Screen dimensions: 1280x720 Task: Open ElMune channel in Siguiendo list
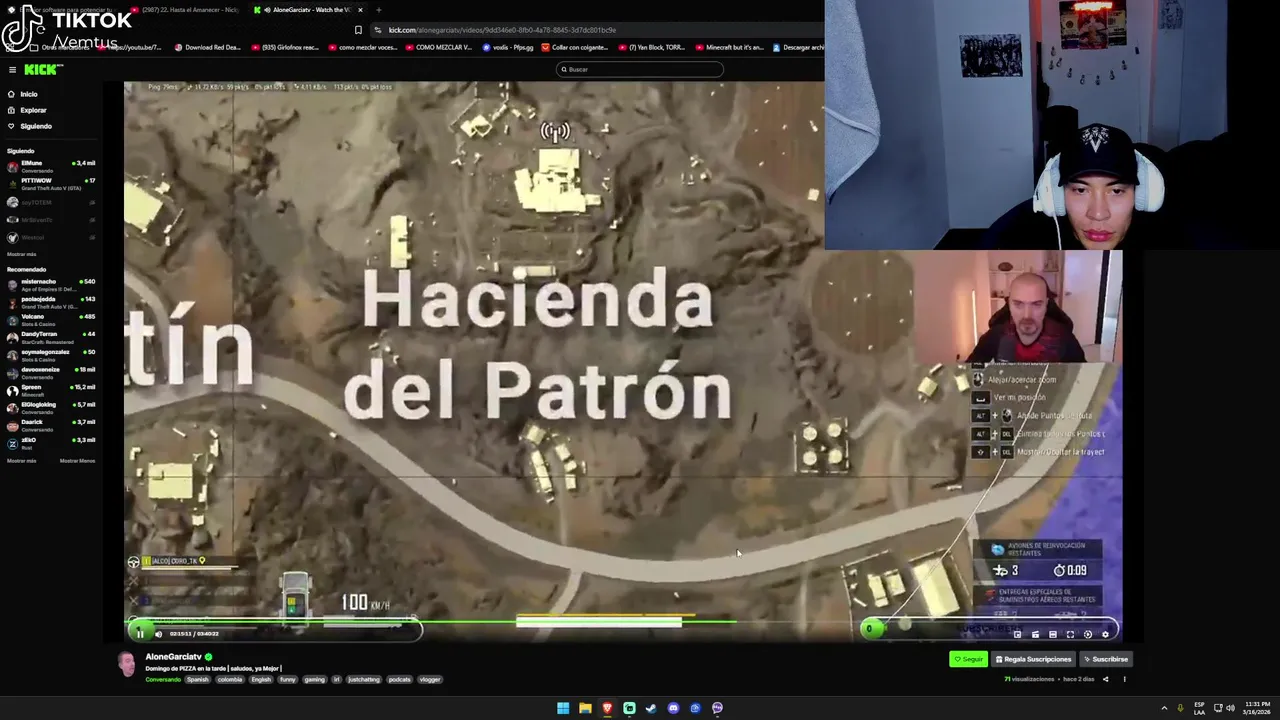click(x=50, y=166)
